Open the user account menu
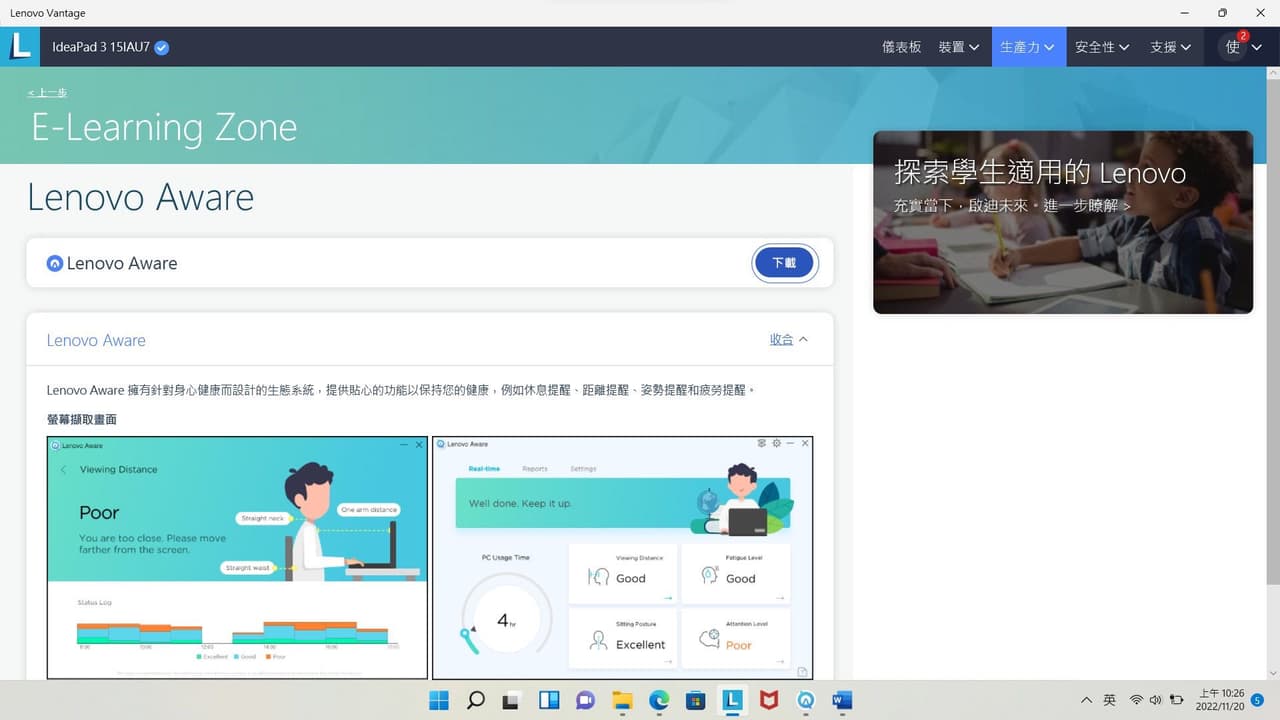This screenshot has height=720, width=1280. point(1242,47)
